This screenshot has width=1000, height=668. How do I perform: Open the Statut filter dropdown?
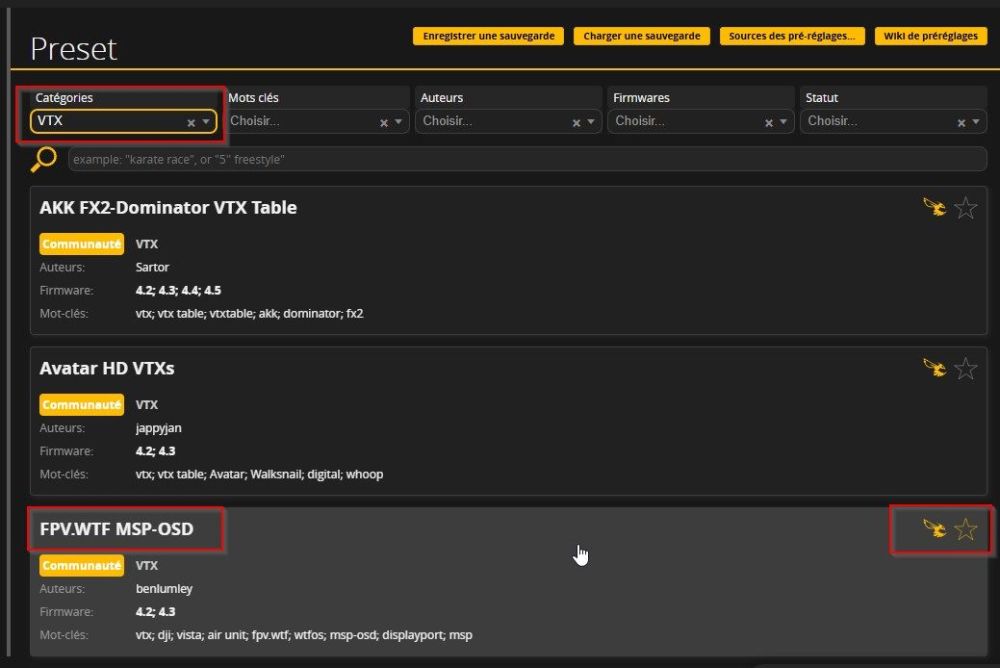[882, 121]
